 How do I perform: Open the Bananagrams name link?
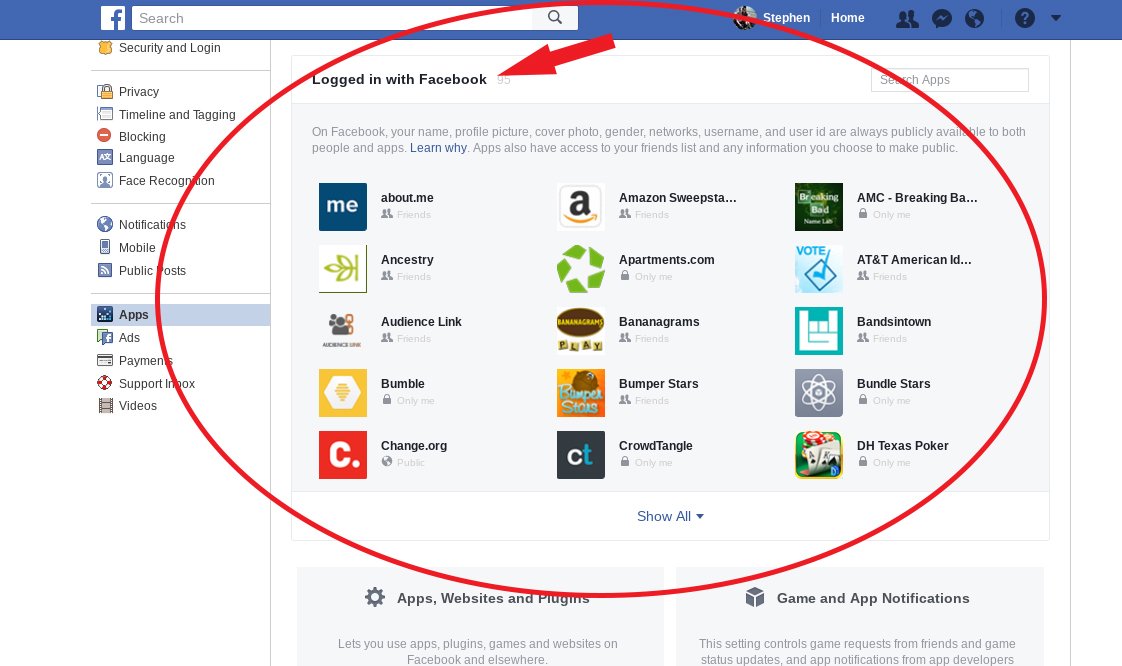[x=659, y=322]
